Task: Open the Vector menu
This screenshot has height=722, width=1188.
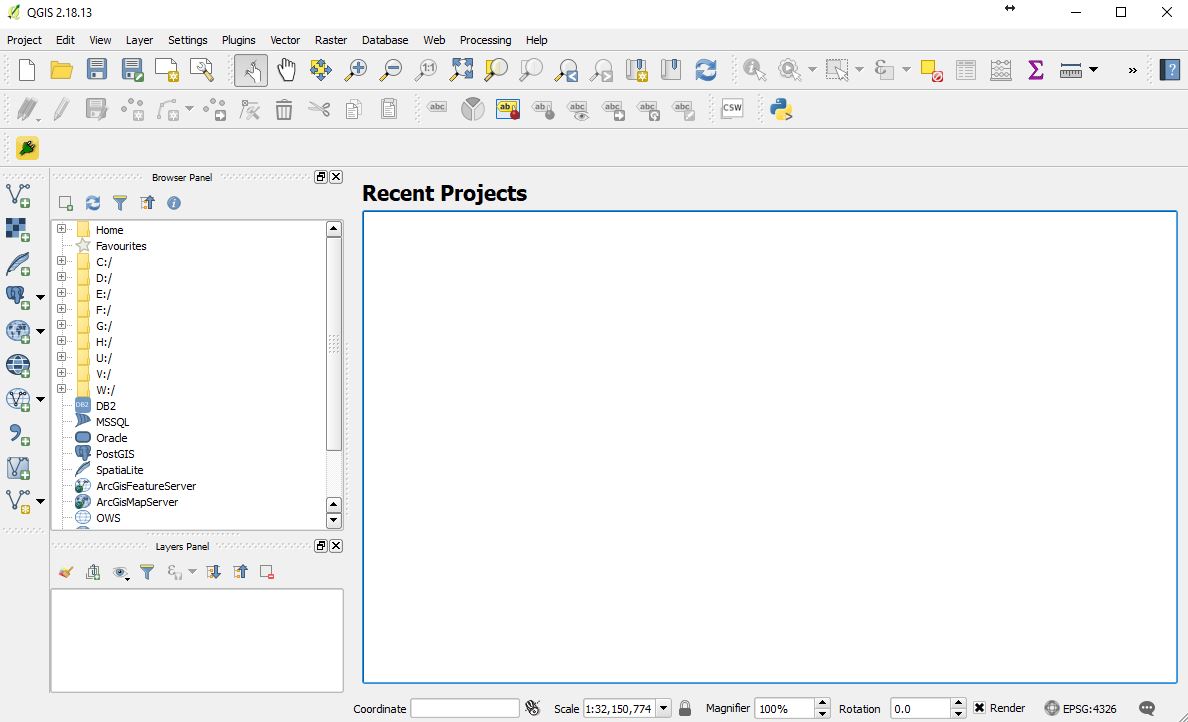Action: (285, 40)
